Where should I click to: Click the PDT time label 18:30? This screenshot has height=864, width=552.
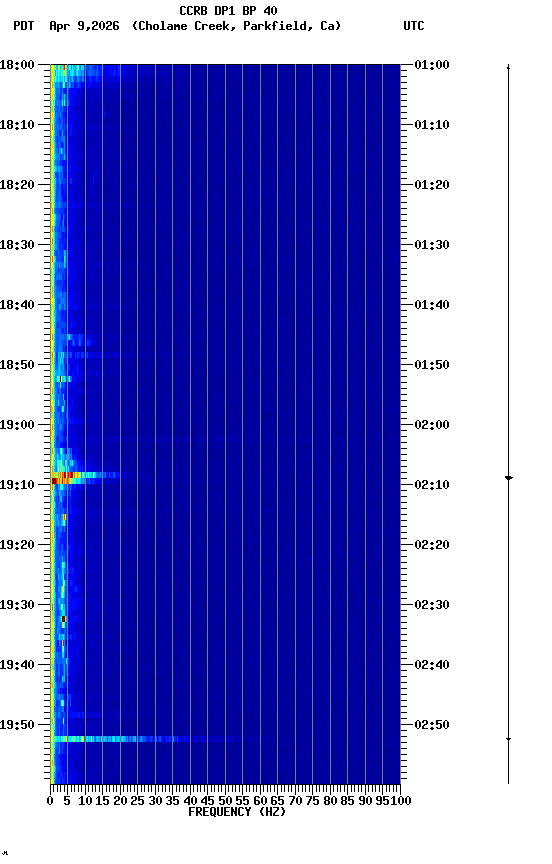pyautogui.click(x=17, y=245)
